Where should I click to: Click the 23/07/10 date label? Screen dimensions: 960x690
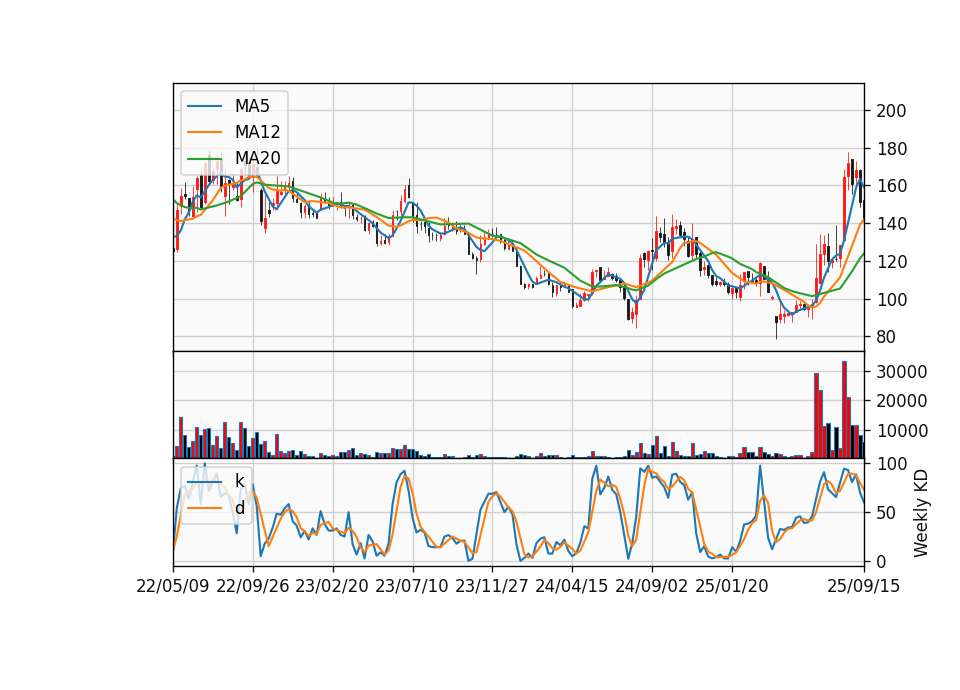pos(412,586)
